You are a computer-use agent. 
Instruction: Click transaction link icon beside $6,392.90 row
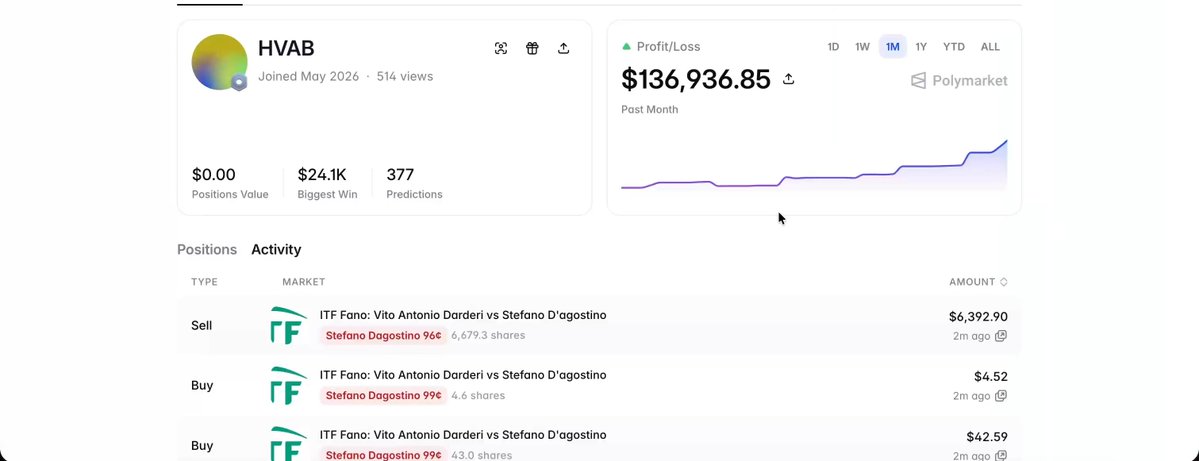[x=1001, y=336]
